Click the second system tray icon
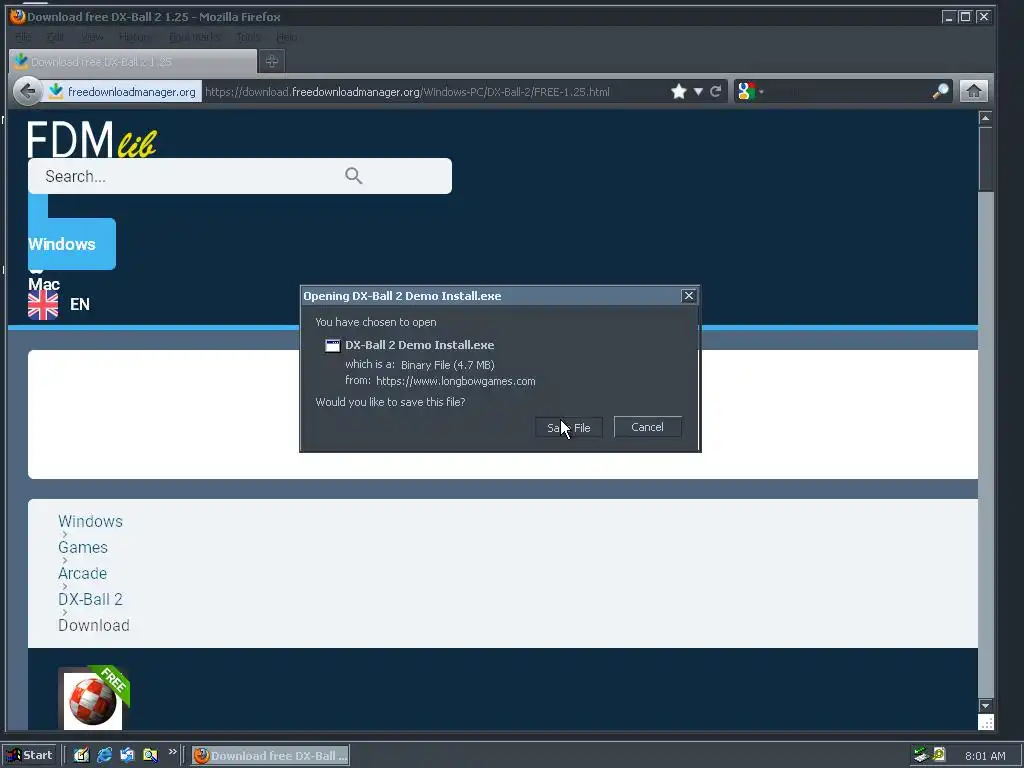This screenshot has width=1024, height=768. tap(939, 755)
